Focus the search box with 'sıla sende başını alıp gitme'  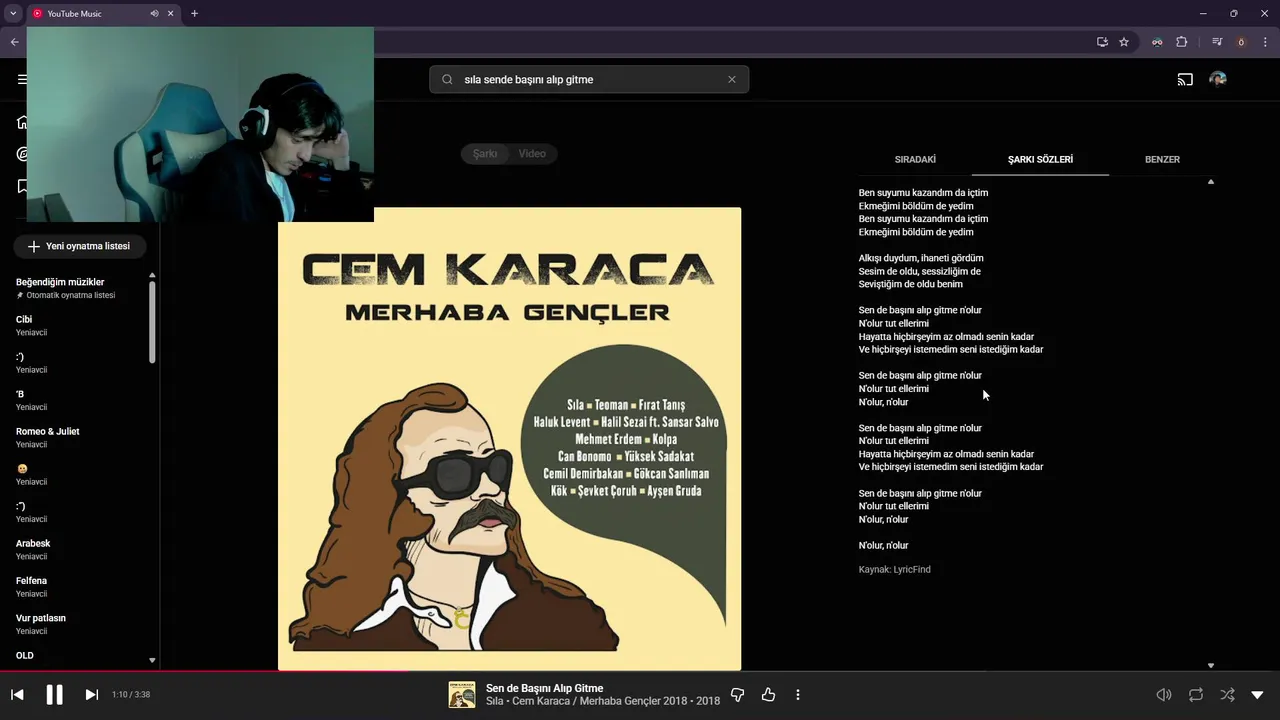click(589, 79)
